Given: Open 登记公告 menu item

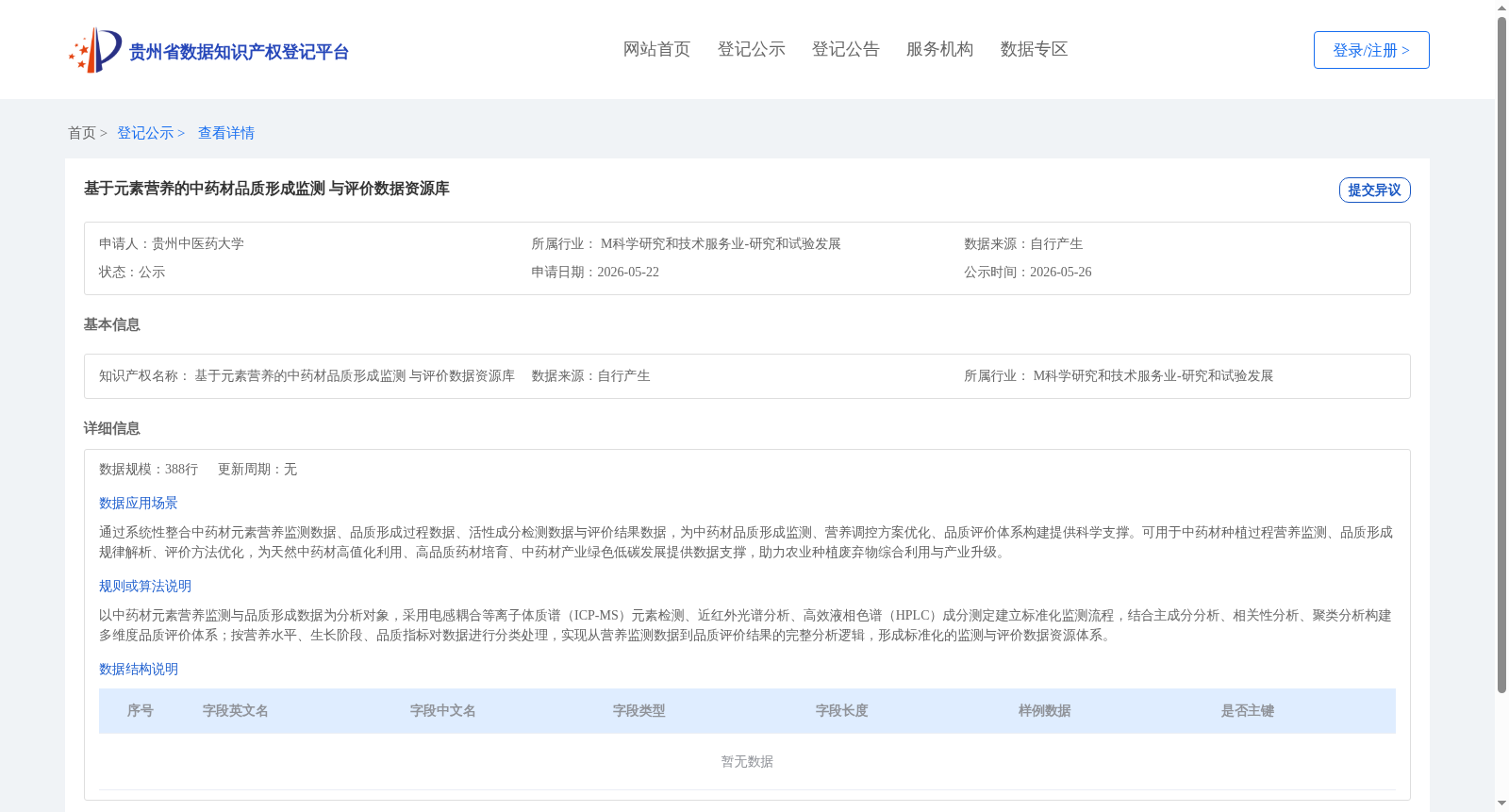Looking at the screenshot, I should click(845, 49).
